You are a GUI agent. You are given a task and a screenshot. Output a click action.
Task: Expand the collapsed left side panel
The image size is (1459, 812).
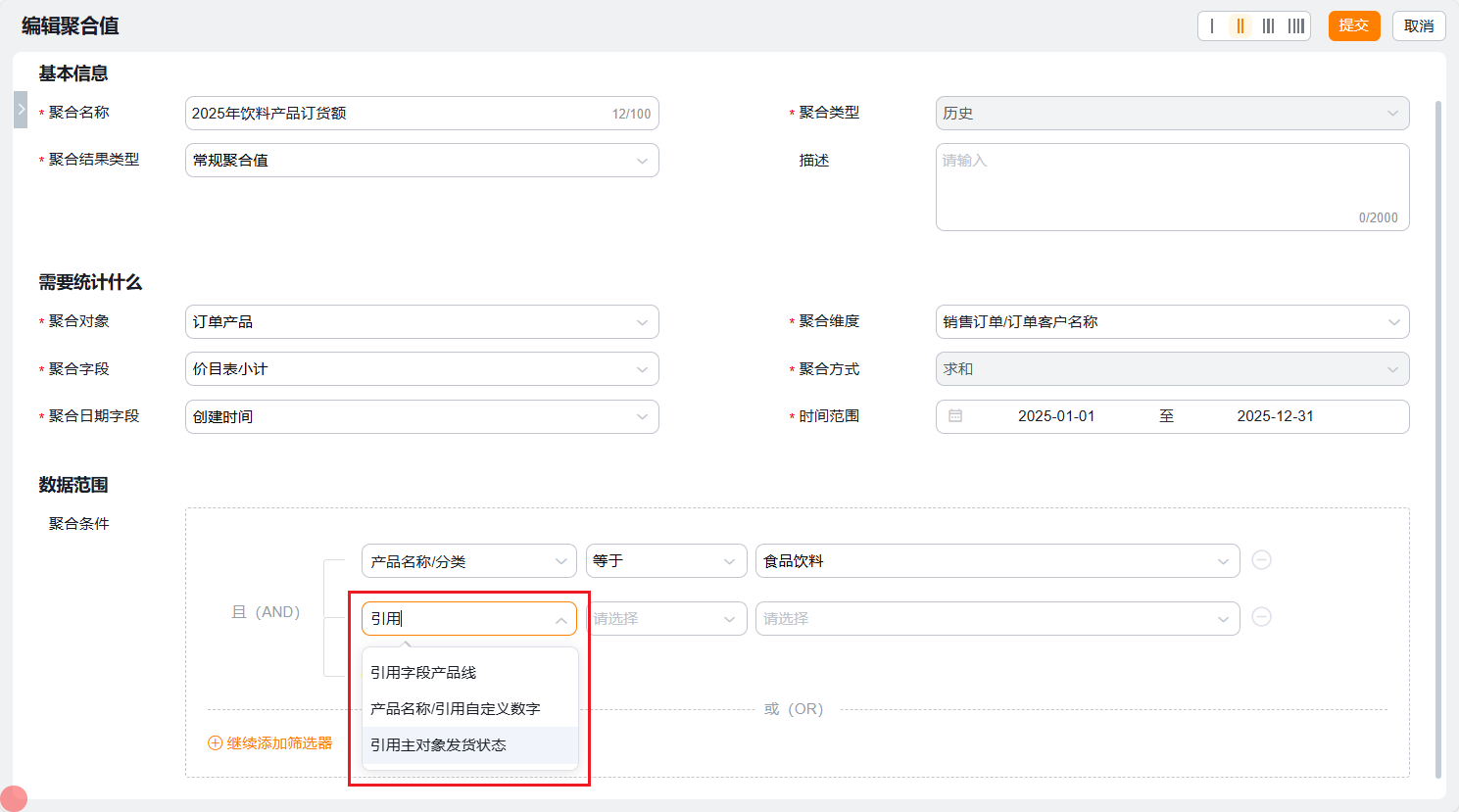pos(21,110)
